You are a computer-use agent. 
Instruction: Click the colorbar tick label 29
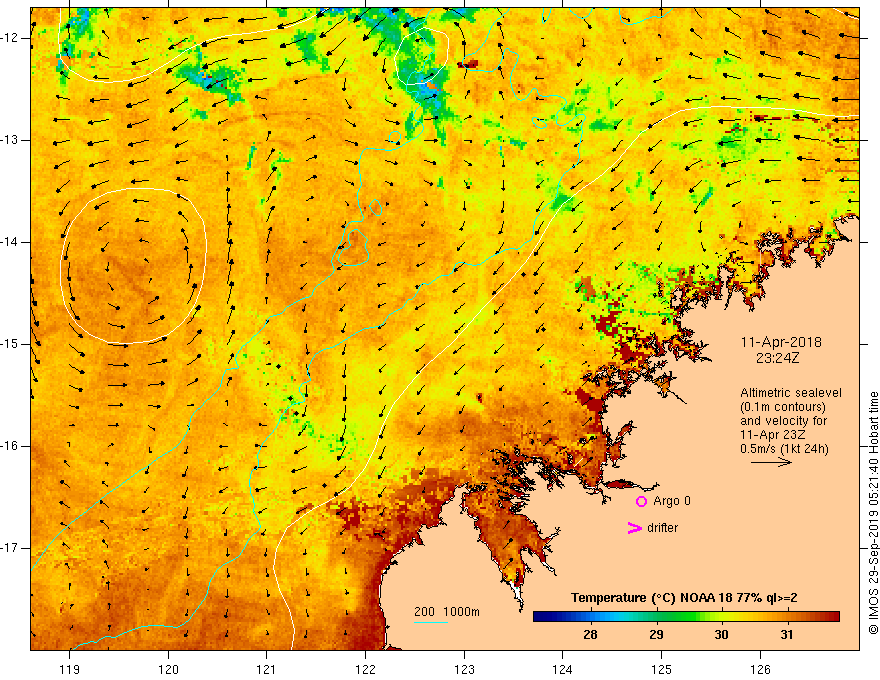click(x=656, y=635)
